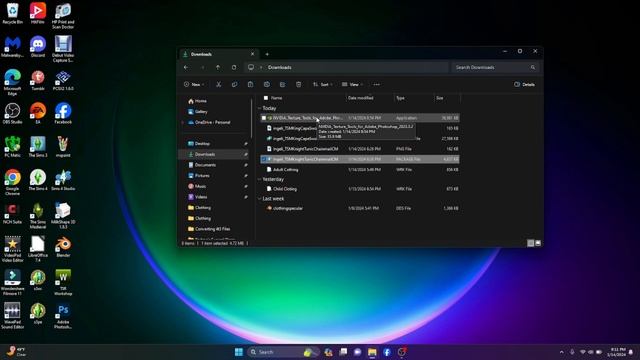Untick the checkbox on the selected PACKAGE file row
This screenshot has width=640, height=360.
pos(264,159)
